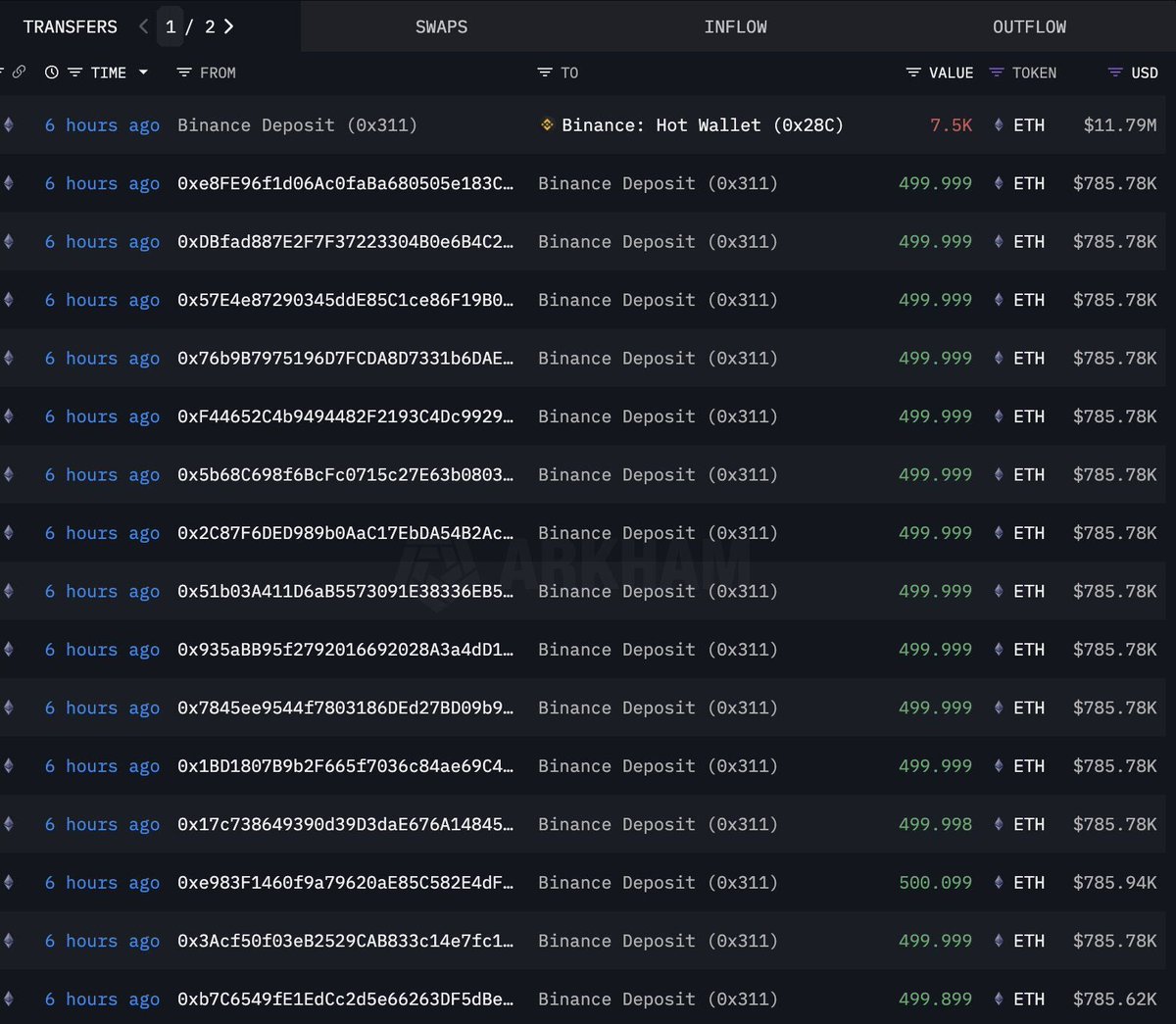Viewport: 1176px width, 1024px height.
Task: Click the Binance logo on the Hot Wallet row
Action: (x=546, y=124)
